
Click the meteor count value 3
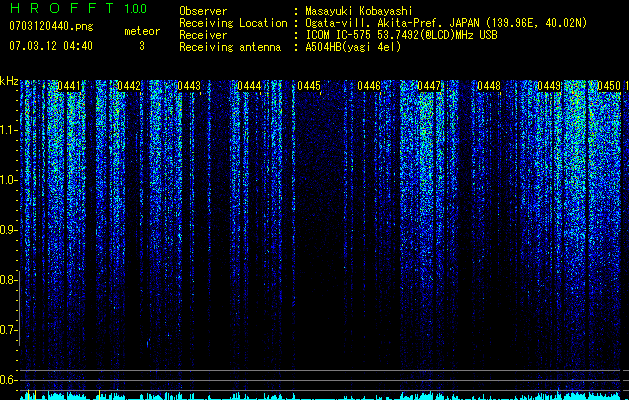(x=142, y=46)
